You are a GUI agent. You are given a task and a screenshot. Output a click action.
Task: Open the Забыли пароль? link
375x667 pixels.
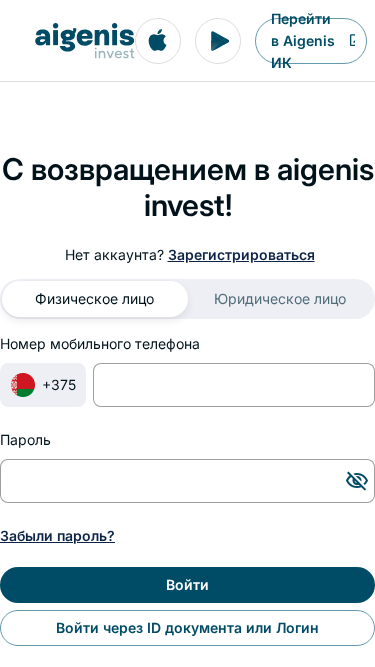57,536
